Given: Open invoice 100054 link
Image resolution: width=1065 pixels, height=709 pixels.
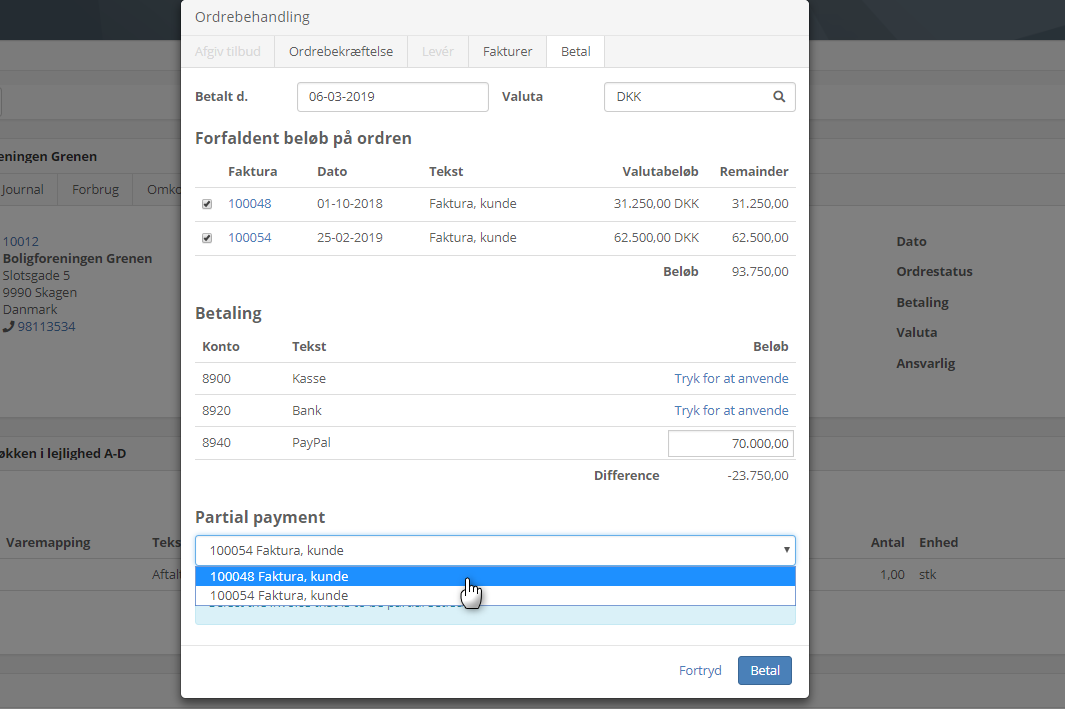Looking at the screenshot, I should (x=249, y=238).
